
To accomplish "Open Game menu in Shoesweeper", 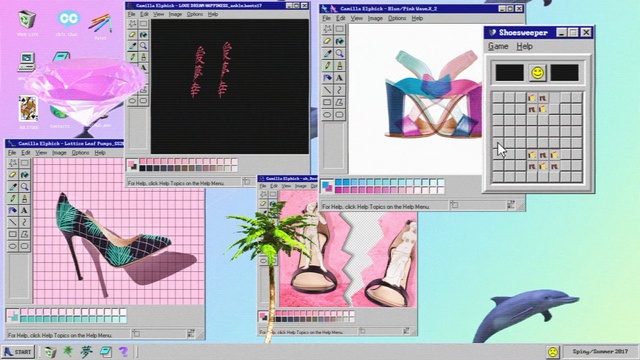I will click(x=498, y=47).
